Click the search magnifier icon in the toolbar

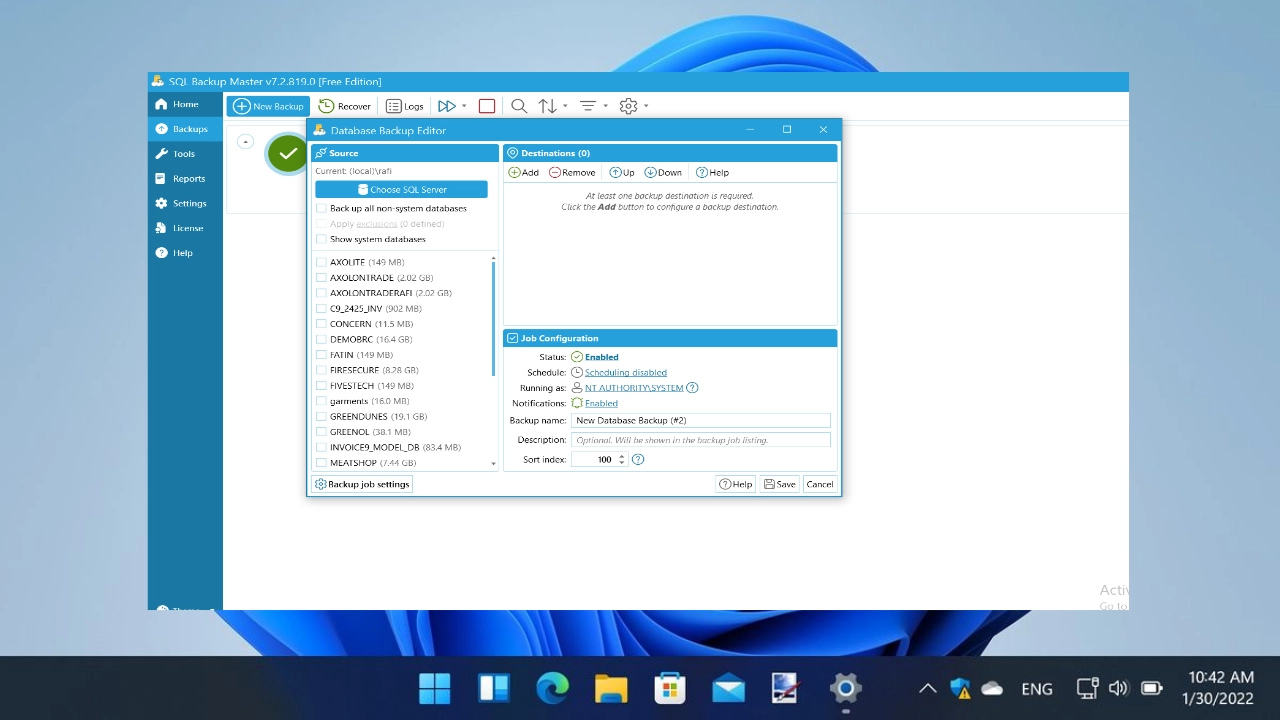(519, 106)
